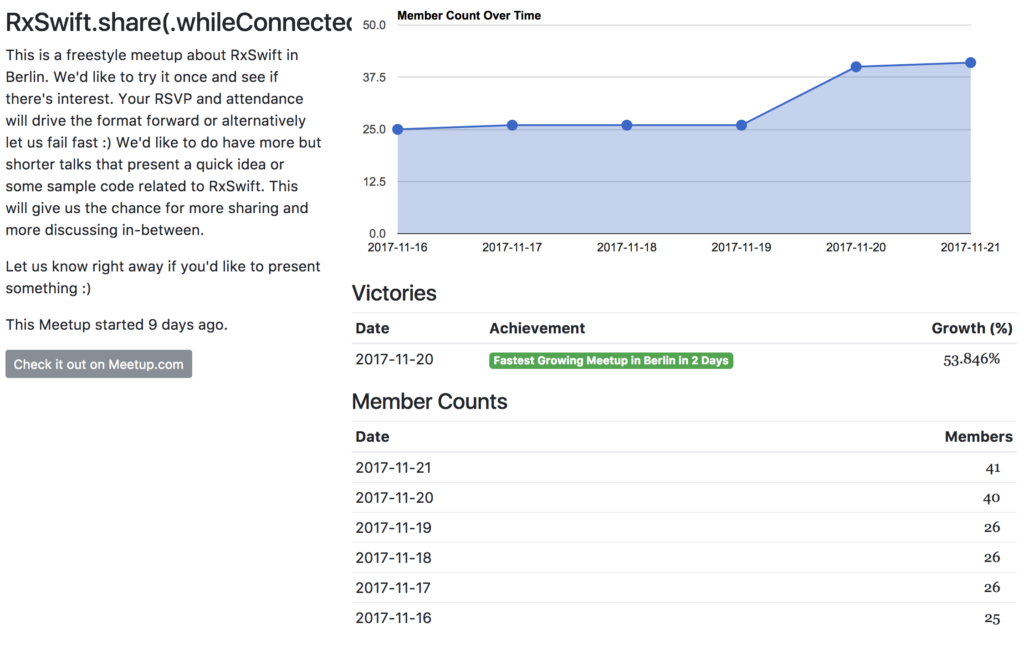Click the 53.846% growth value
The width and height of the screenshot is (1024, 654).
pyautogui.click(x=971, y=359)
